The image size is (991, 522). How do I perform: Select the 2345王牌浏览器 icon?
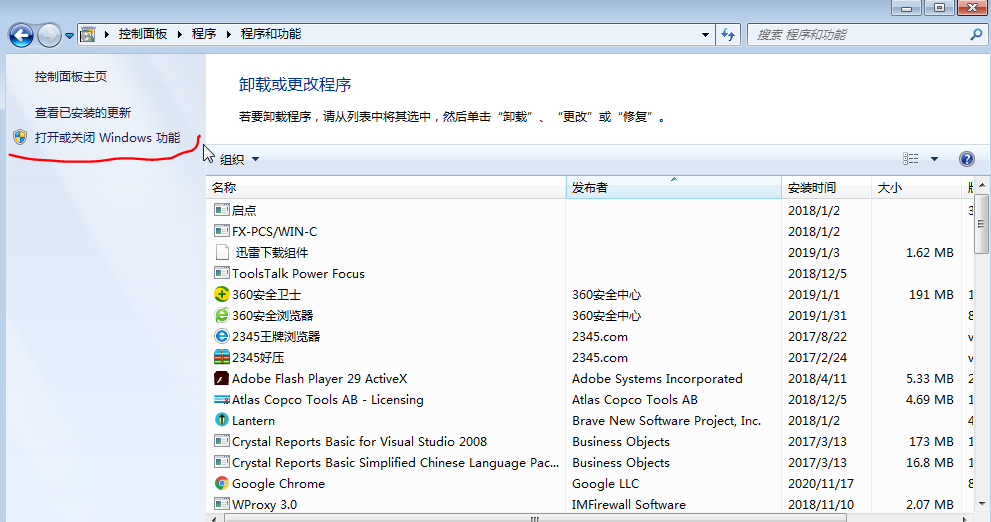[221, 336]
